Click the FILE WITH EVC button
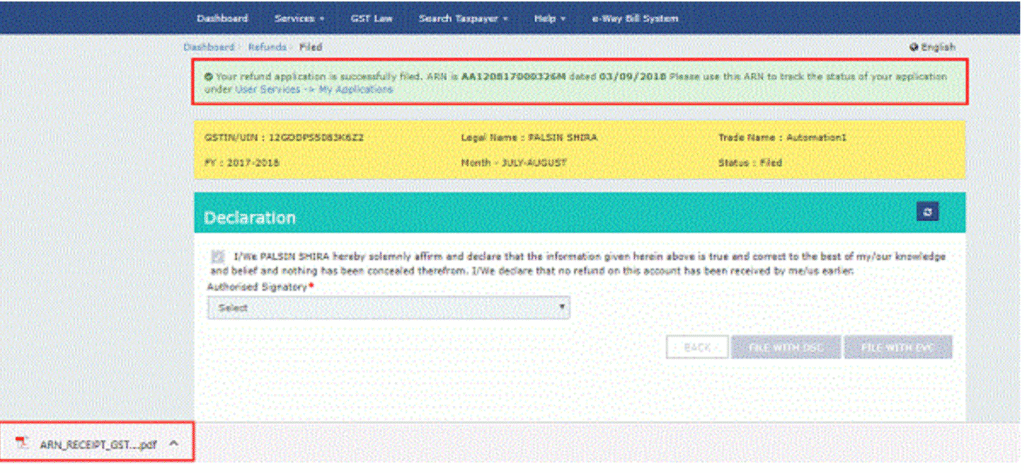The image size is (1024, 473). pos(898,347)
